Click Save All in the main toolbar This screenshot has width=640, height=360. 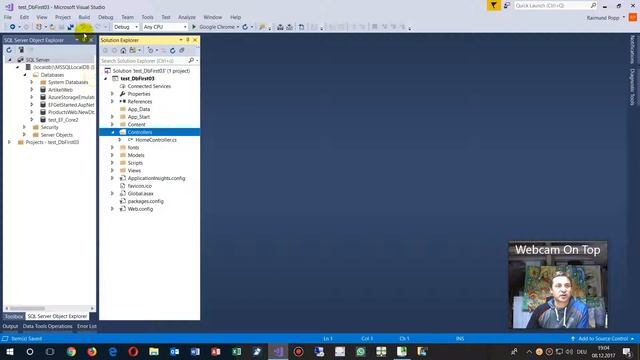pos(70,27)
